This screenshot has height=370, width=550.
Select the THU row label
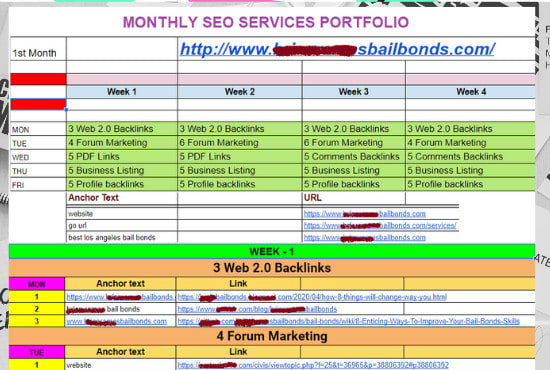38,171
